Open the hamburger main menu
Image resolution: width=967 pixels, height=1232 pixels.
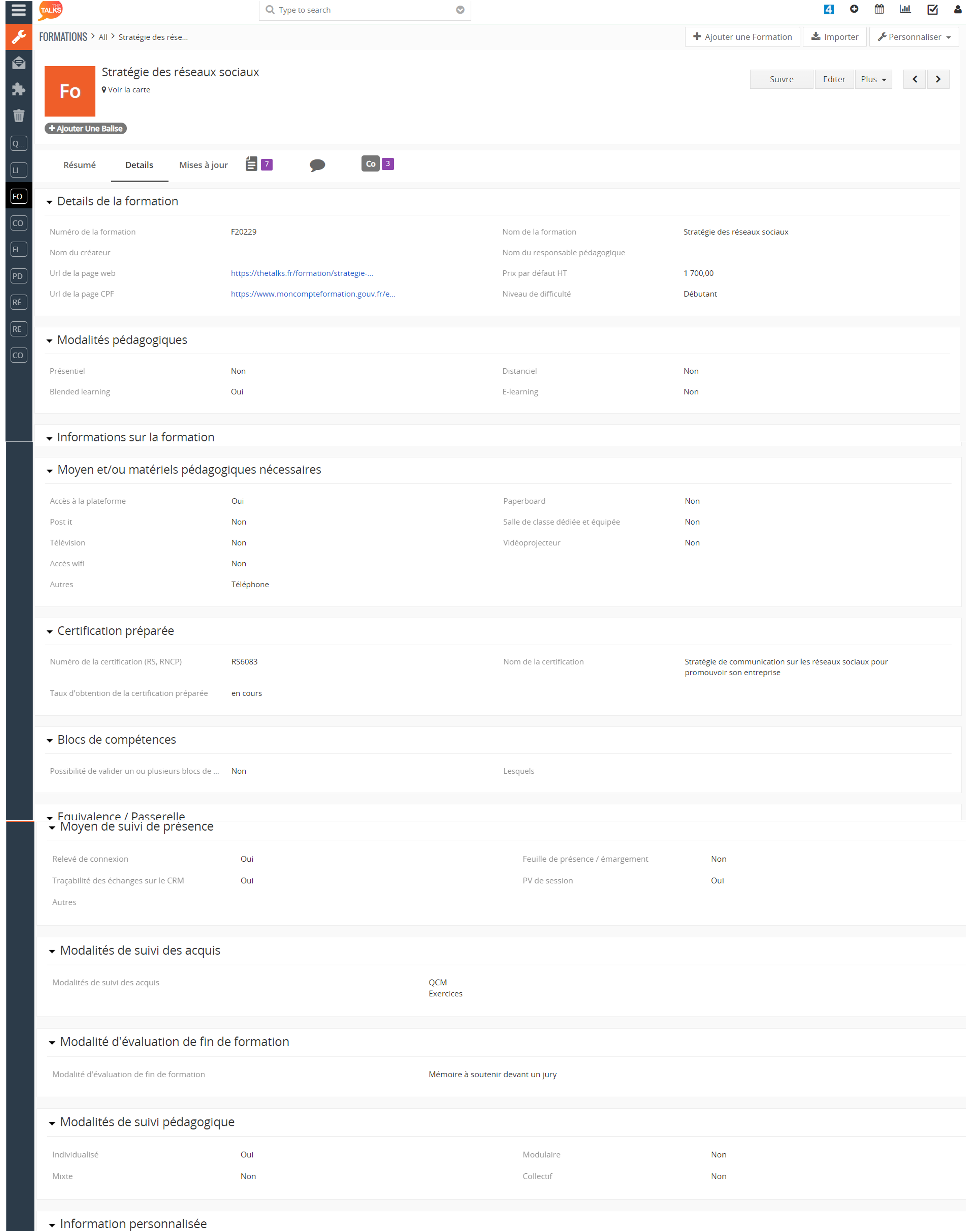coord(19,10)
